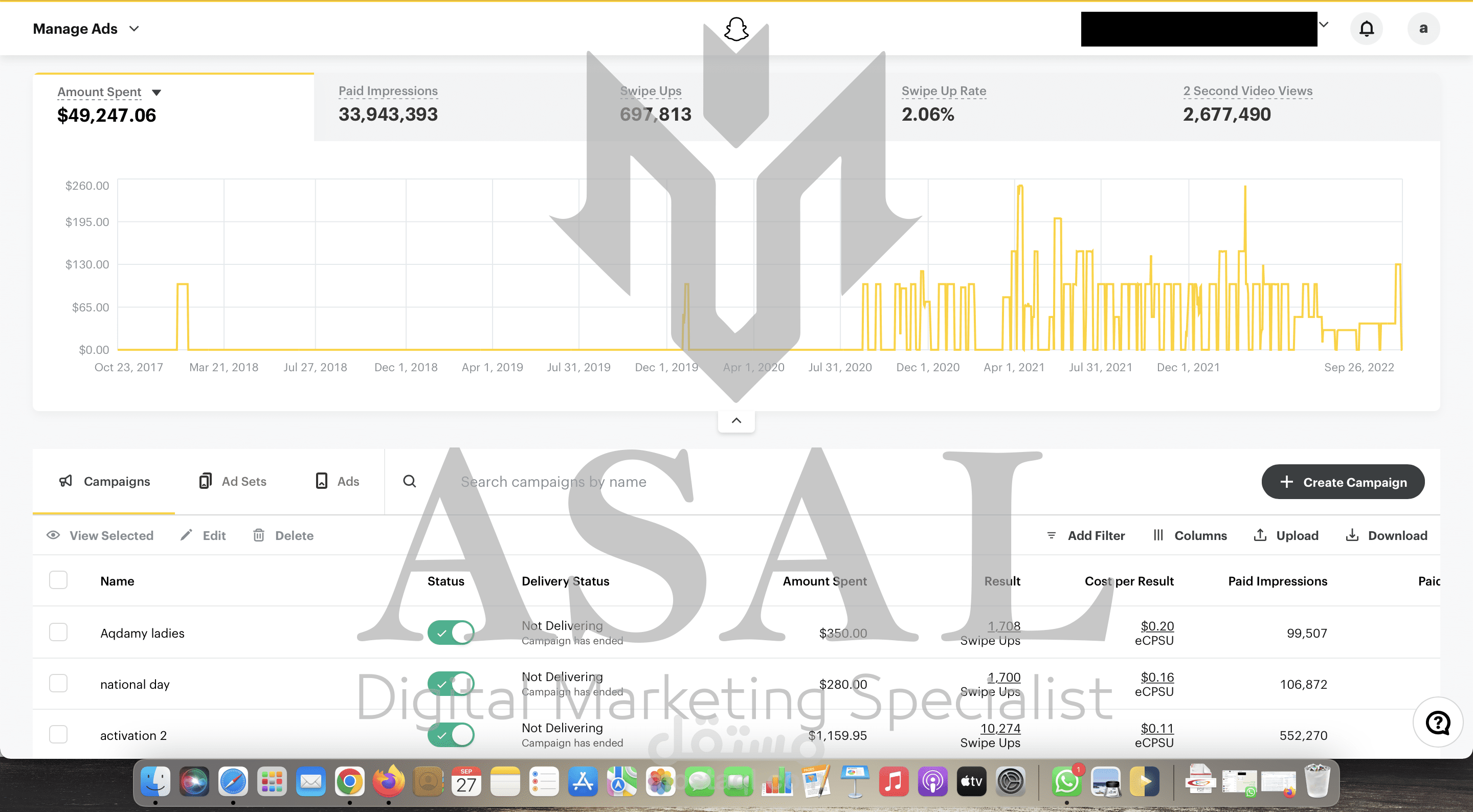Viewport: 1473px width, 812px height.
Task: Tick the select-all header checkbox
Action: coord(58,580)
